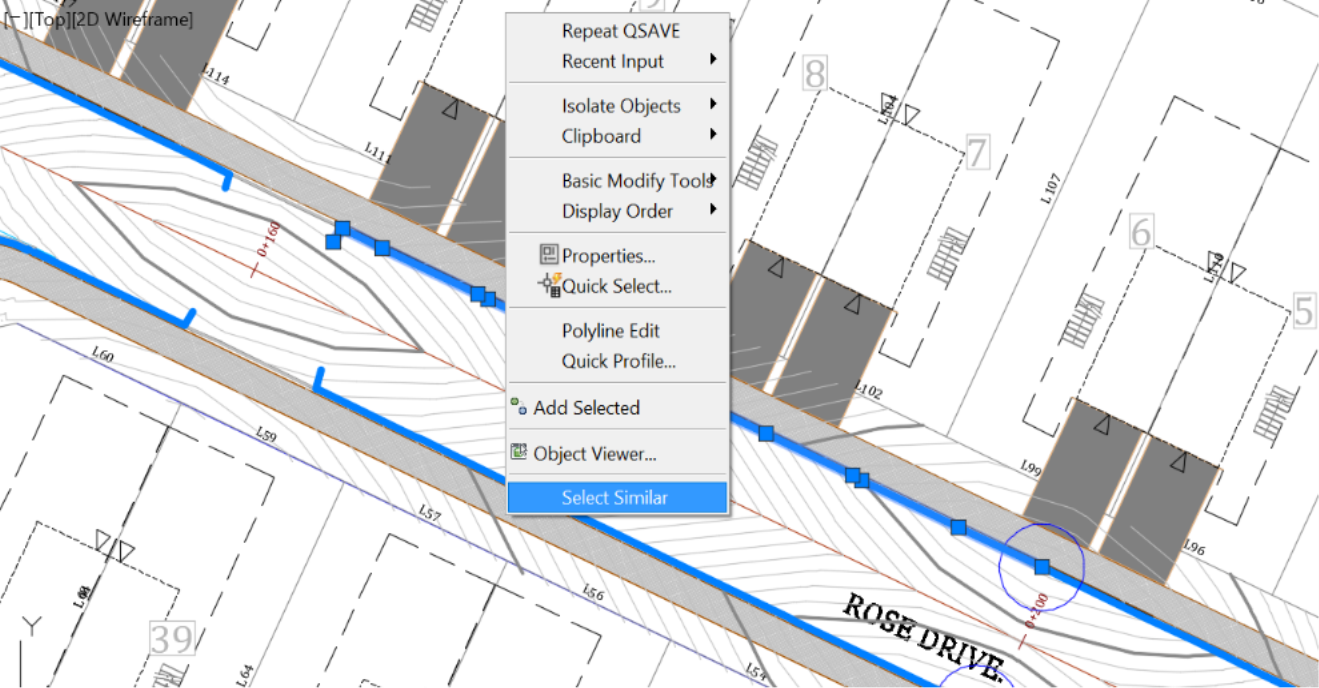
Task: Click the L114 line label
Action: 215,74
